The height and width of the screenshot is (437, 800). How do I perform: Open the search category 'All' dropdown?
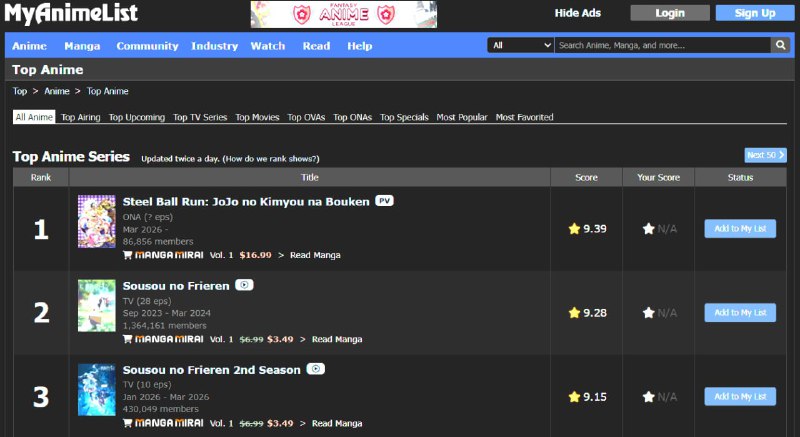520,45
